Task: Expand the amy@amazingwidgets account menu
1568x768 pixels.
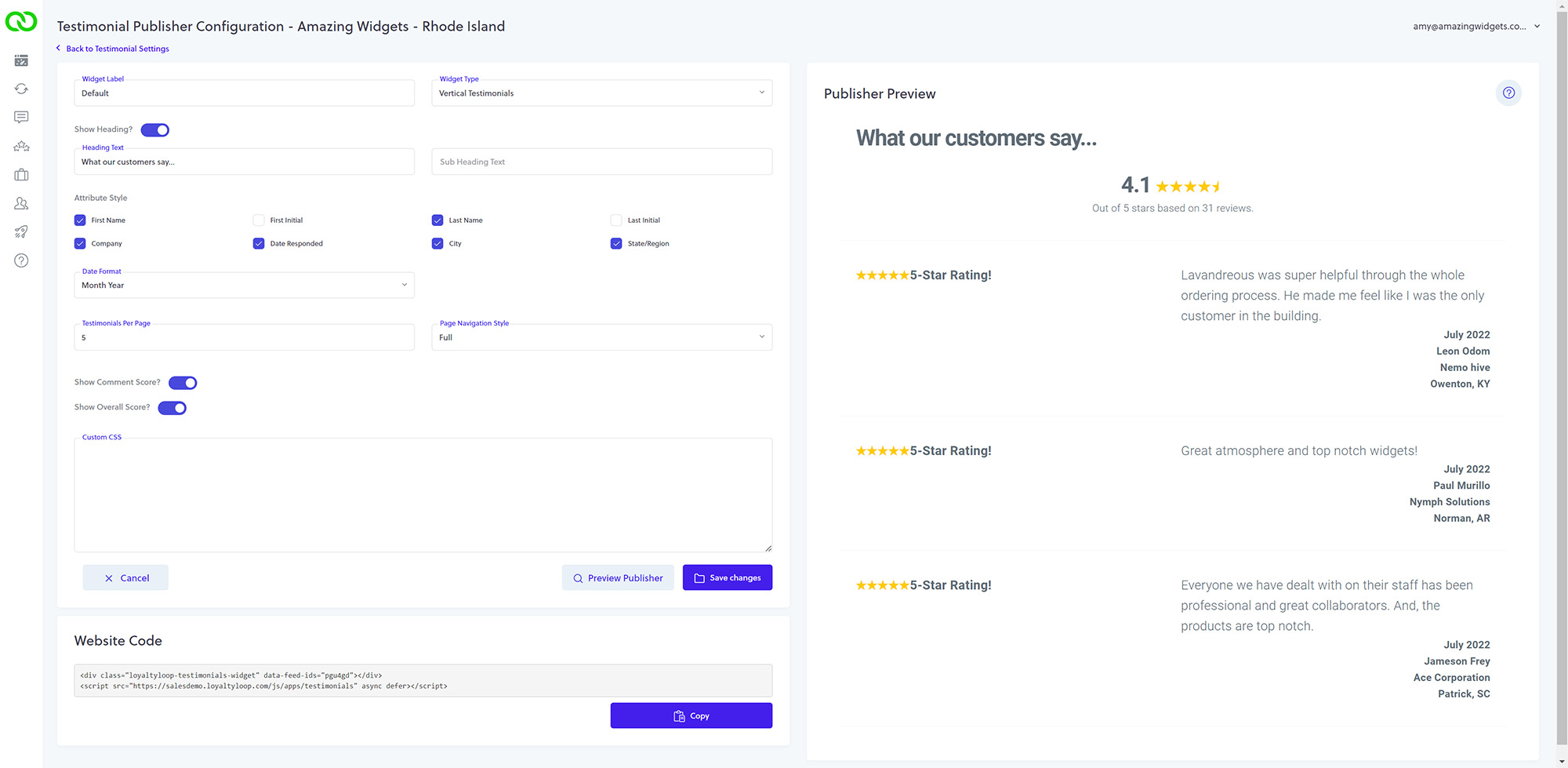Action: click(1476, 26)
